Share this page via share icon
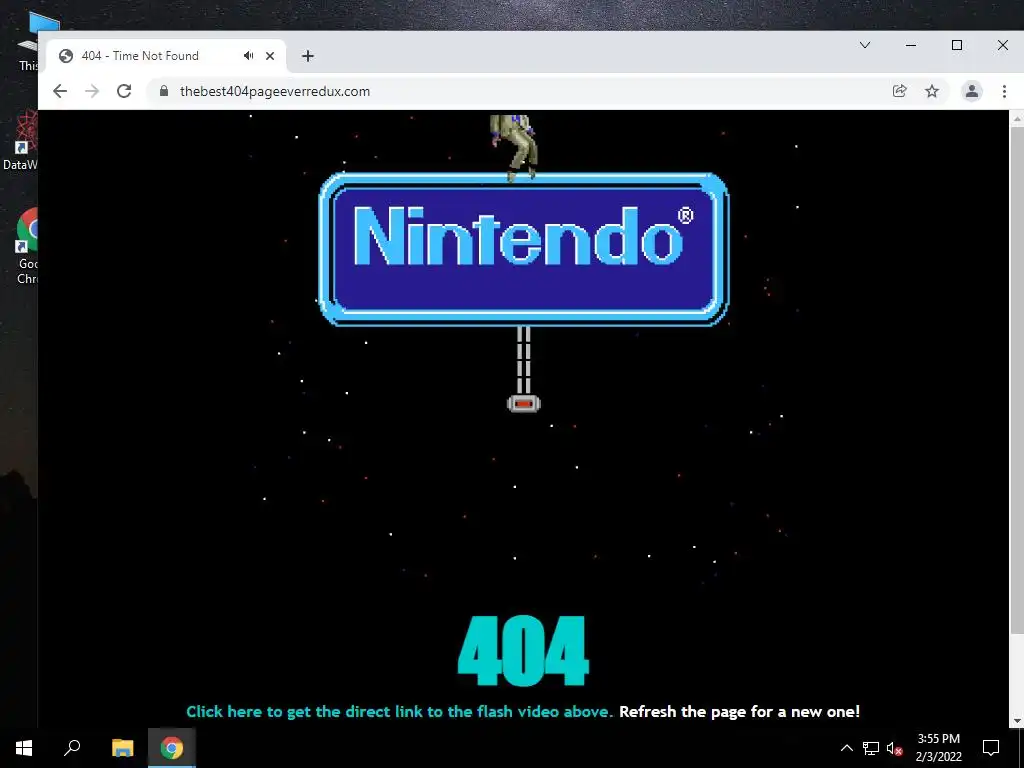The height and width of the screenshot is (768, 1024). 899,91
